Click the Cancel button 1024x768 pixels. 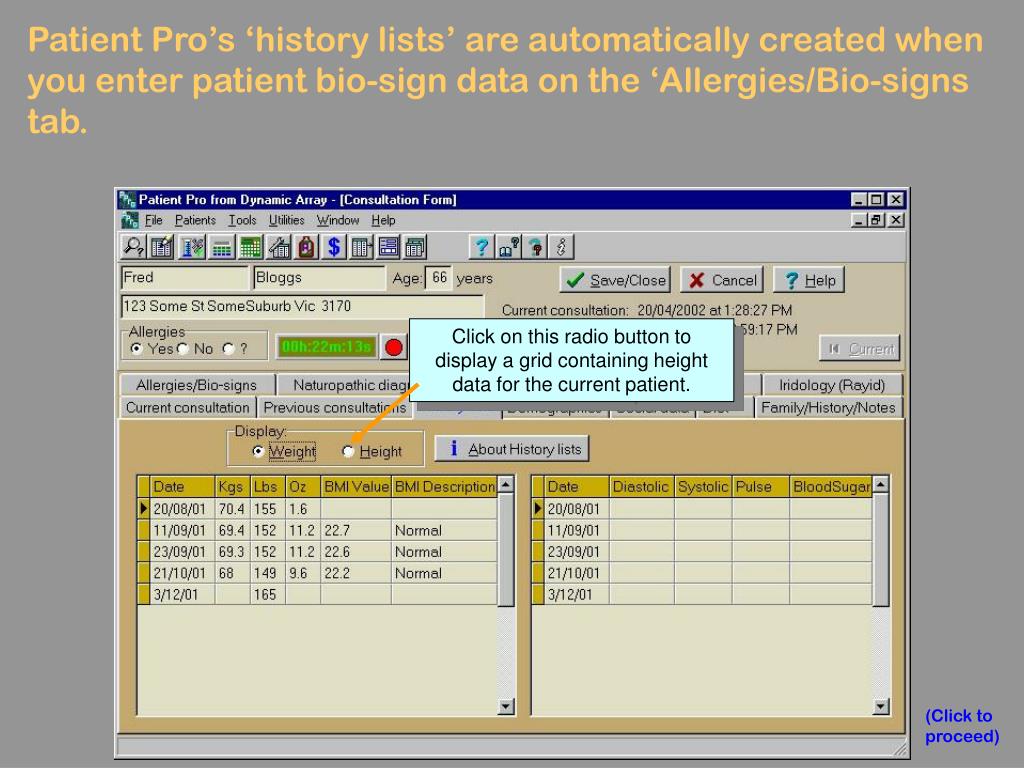722,280
